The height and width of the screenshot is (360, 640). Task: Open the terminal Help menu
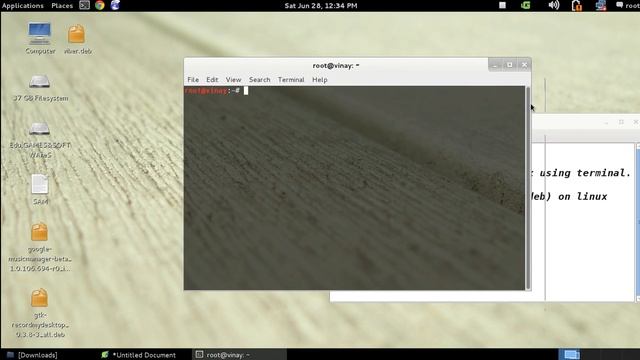tap(320, 80)
